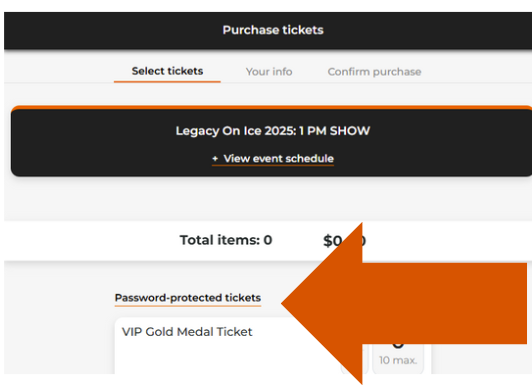Click the 10 max. quantity box

[398, 356]
